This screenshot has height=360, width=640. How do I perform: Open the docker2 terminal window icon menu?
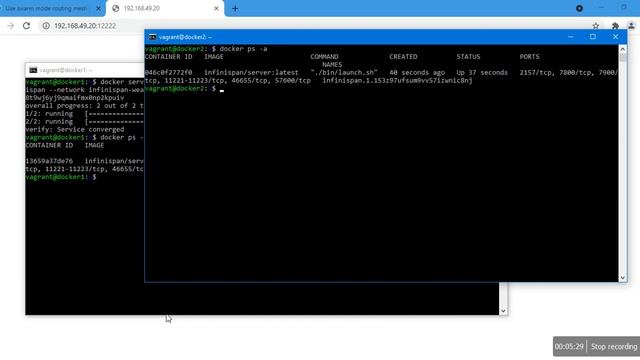pyautogui.click(x=152, y=37)
